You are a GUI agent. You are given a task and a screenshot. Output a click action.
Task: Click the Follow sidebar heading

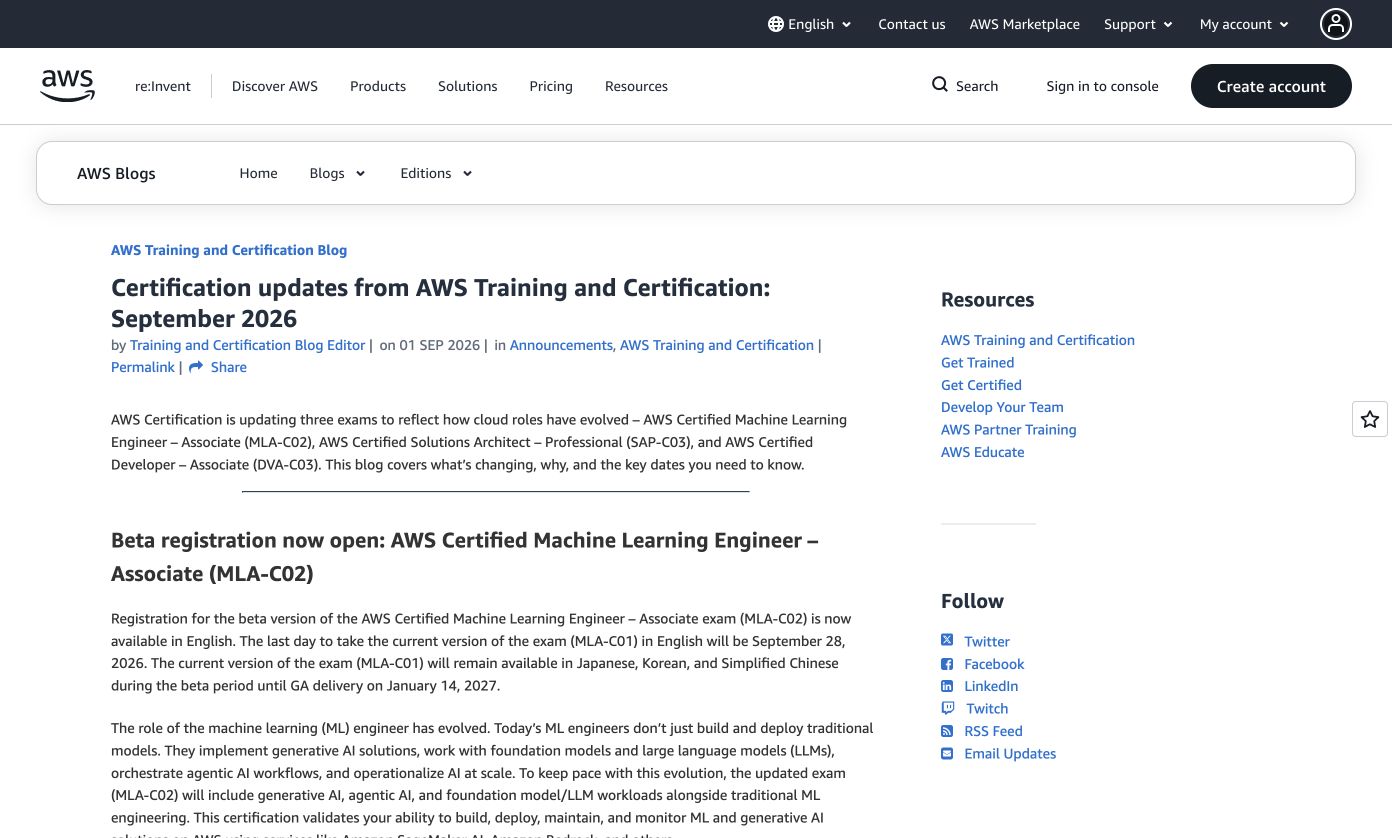pos(972,601)
